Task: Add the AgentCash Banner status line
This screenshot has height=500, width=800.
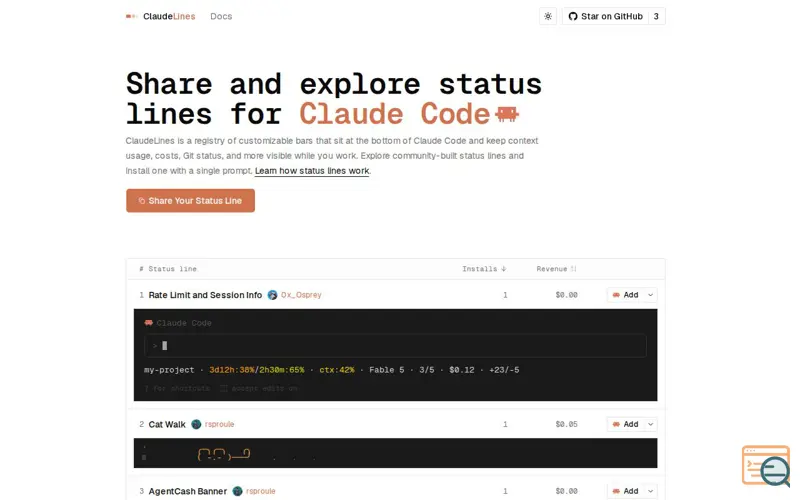Action: point(626,491)
